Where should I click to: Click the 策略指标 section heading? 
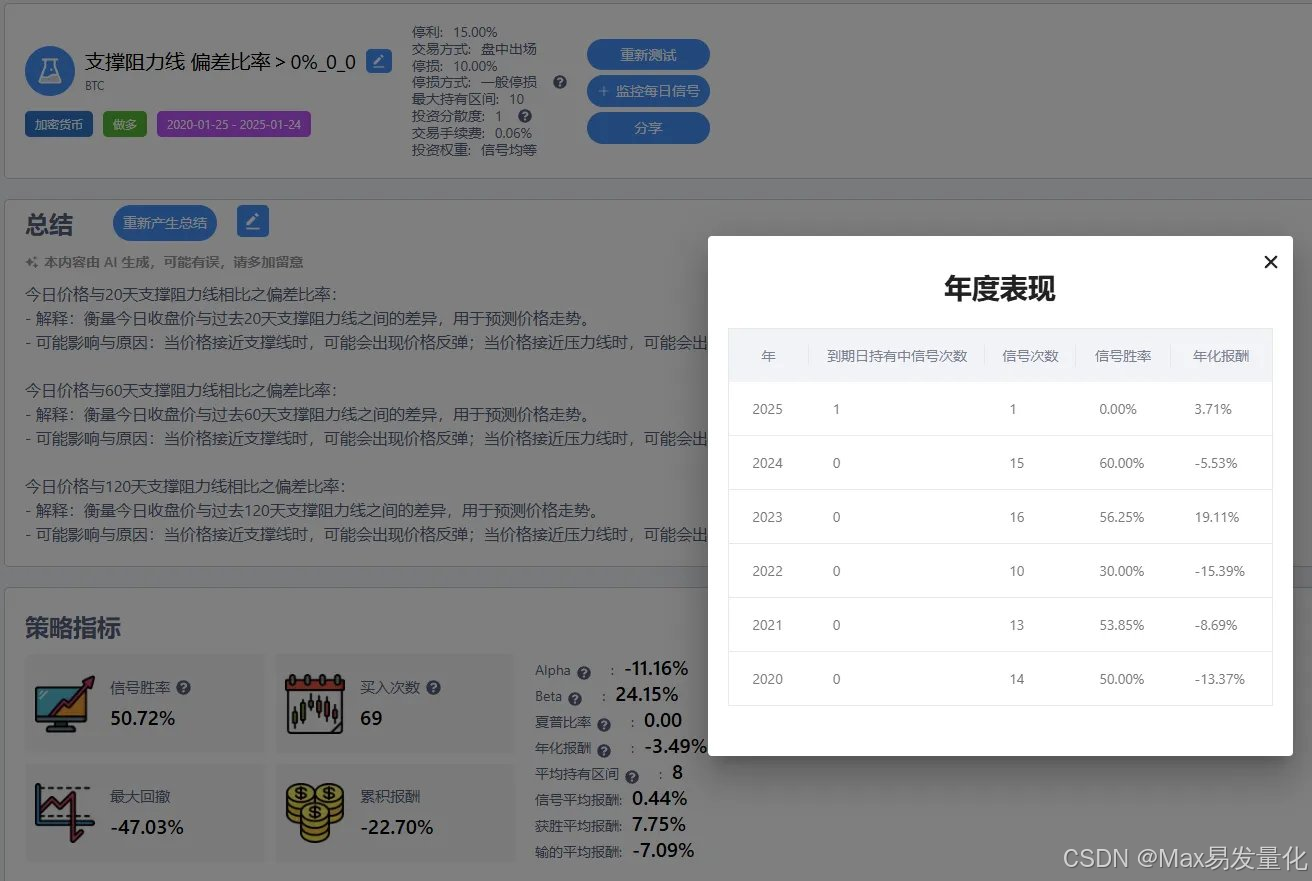coord(73,628)
